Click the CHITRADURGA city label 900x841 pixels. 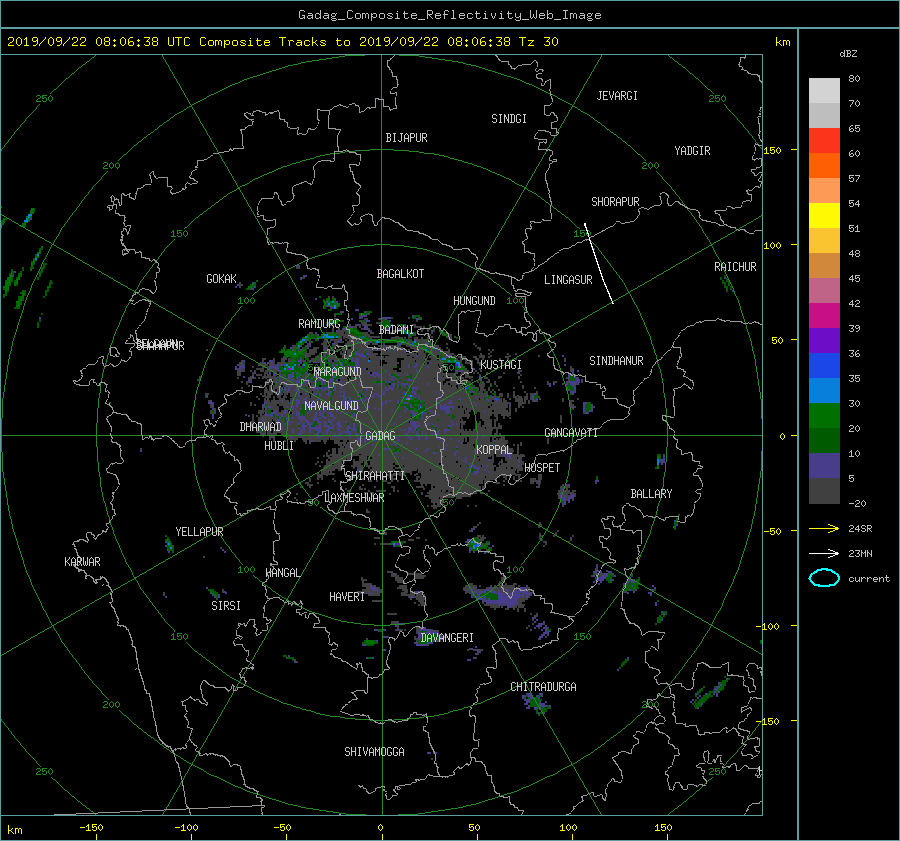543,687
